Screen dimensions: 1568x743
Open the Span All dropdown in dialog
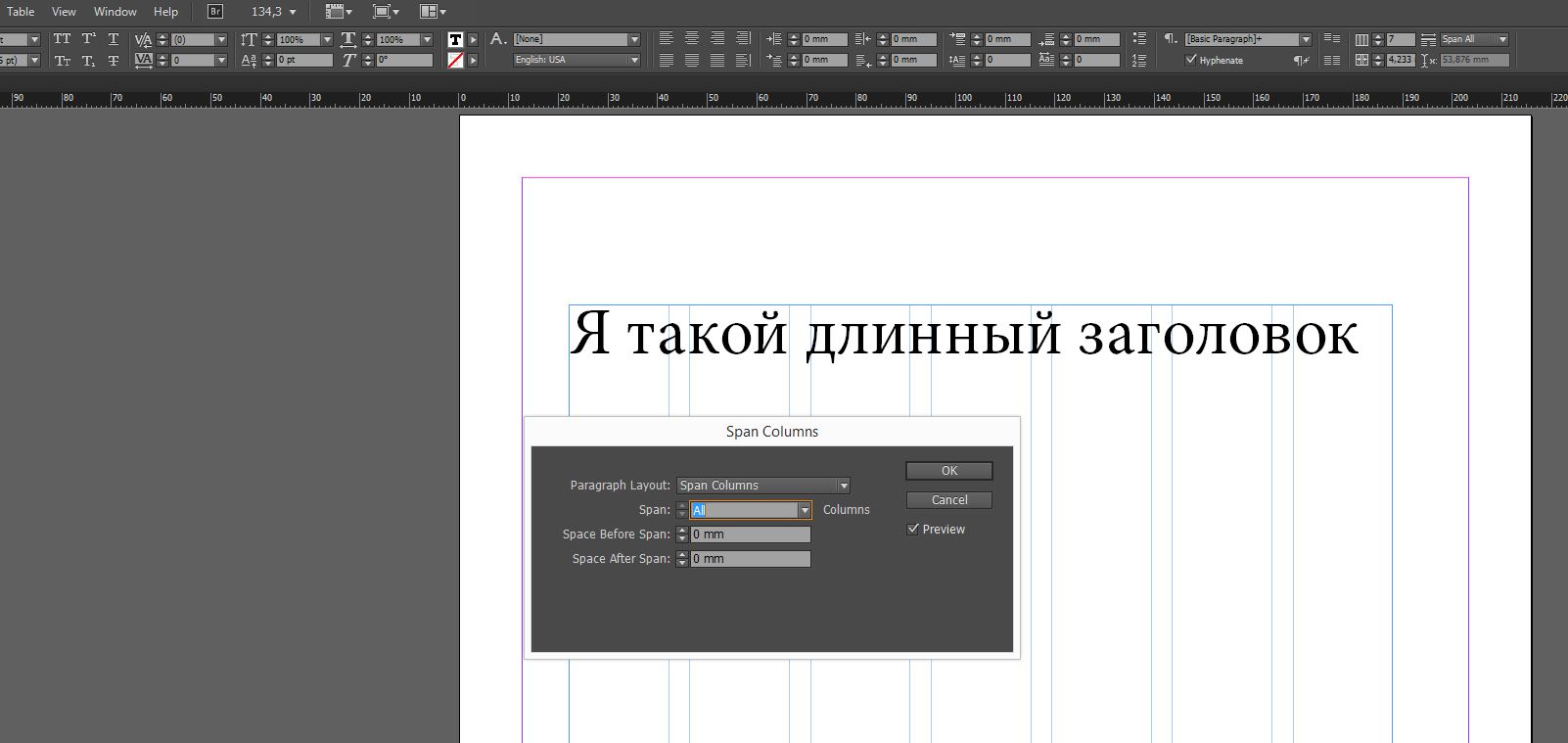805,510
